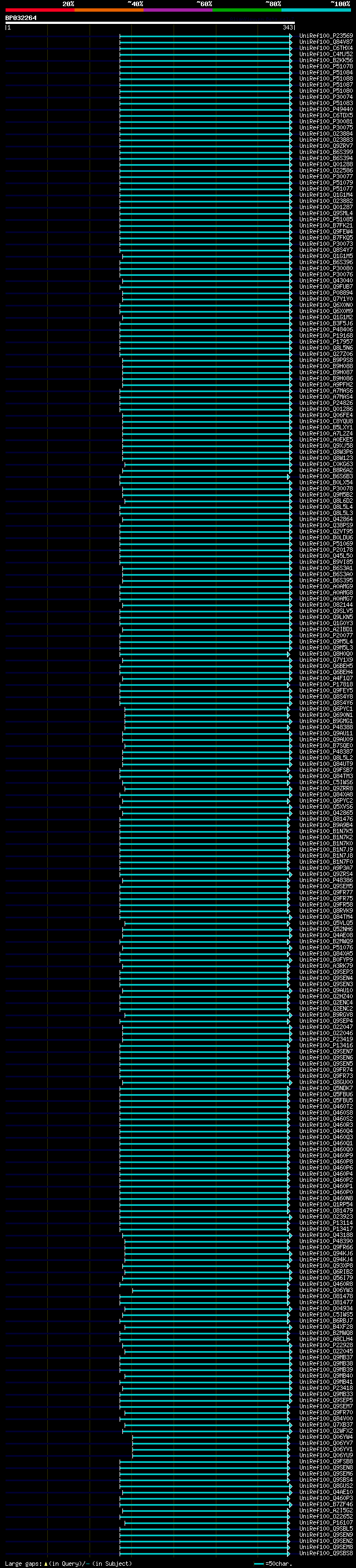Click the alignment bar of UniRef100_P23569

tap(206, 36)
